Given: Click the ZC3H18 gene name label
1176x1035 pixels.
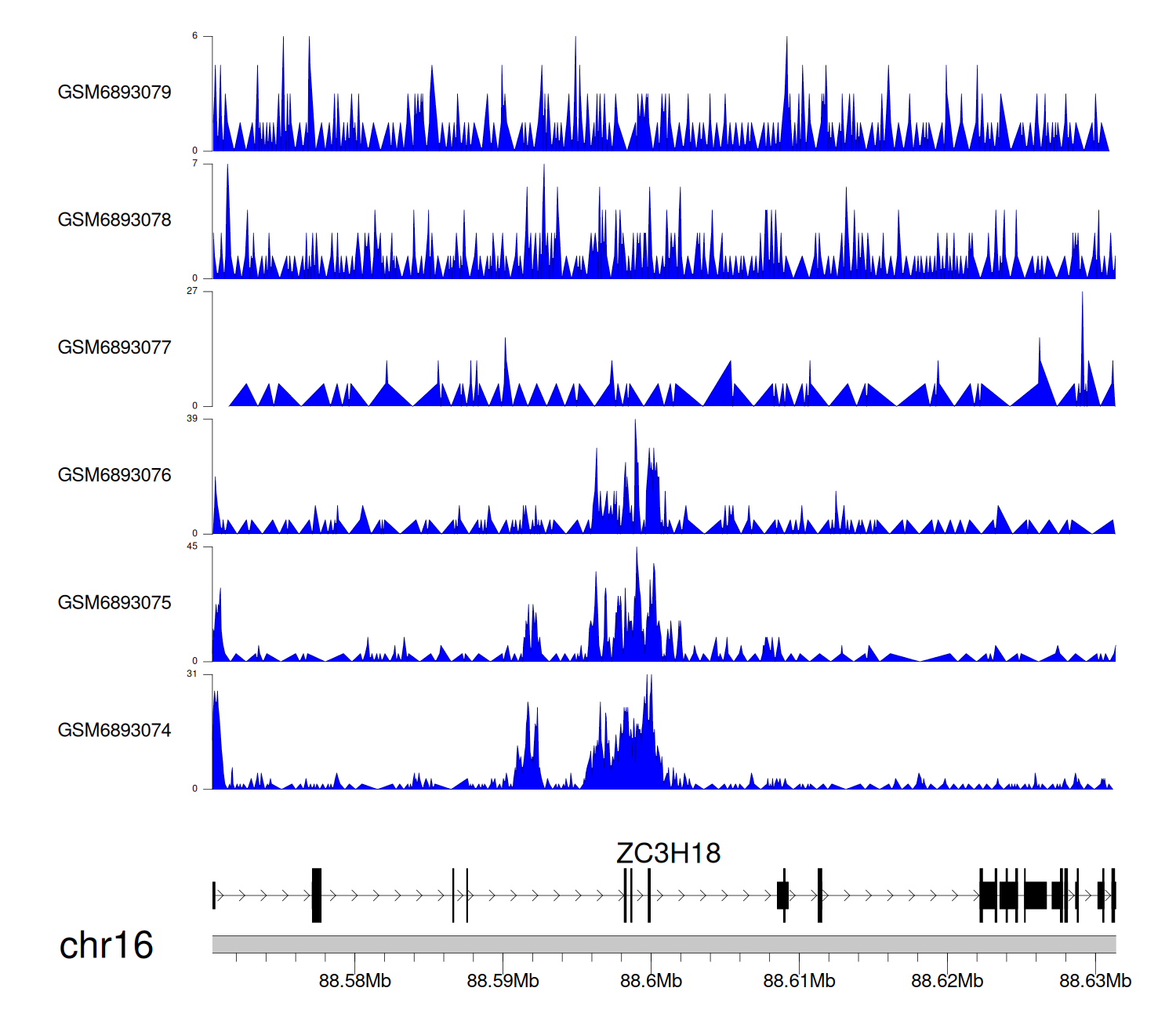Looking at the screenshot, I should [x=668, y=853].
